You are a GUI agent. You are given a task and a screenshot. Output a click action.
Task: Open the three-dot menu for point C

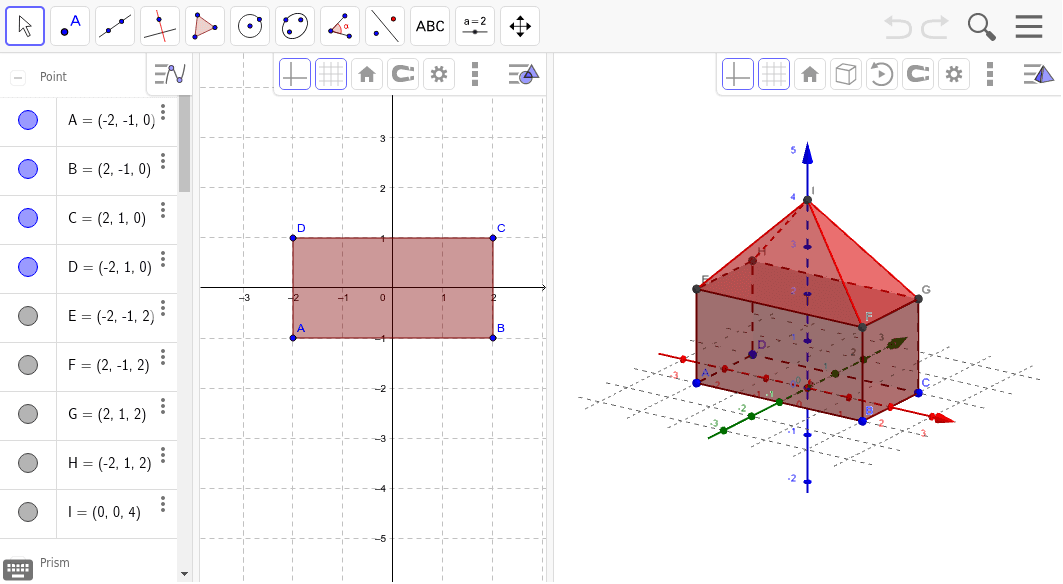click(163, 210)
